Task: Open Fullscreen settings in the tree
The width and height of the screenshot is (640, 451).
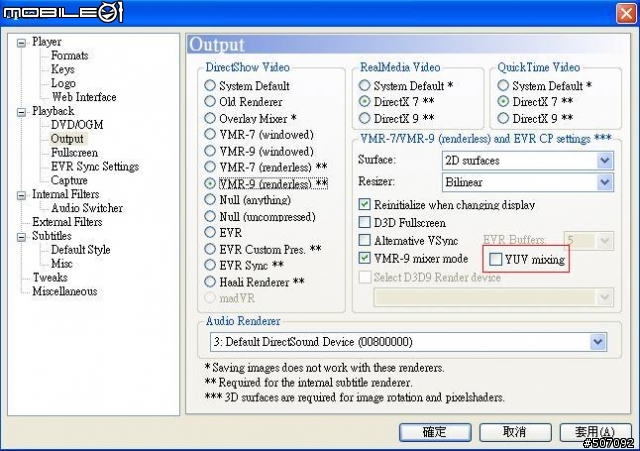Action: (x=74, y=153)
